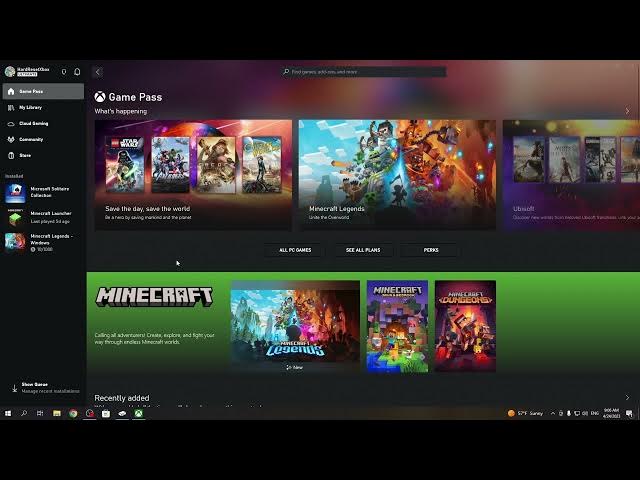Open Google Chrome from taskbar
Image resolution: width=640 pixels, height=480 pixels.
(x=73, y=413)
